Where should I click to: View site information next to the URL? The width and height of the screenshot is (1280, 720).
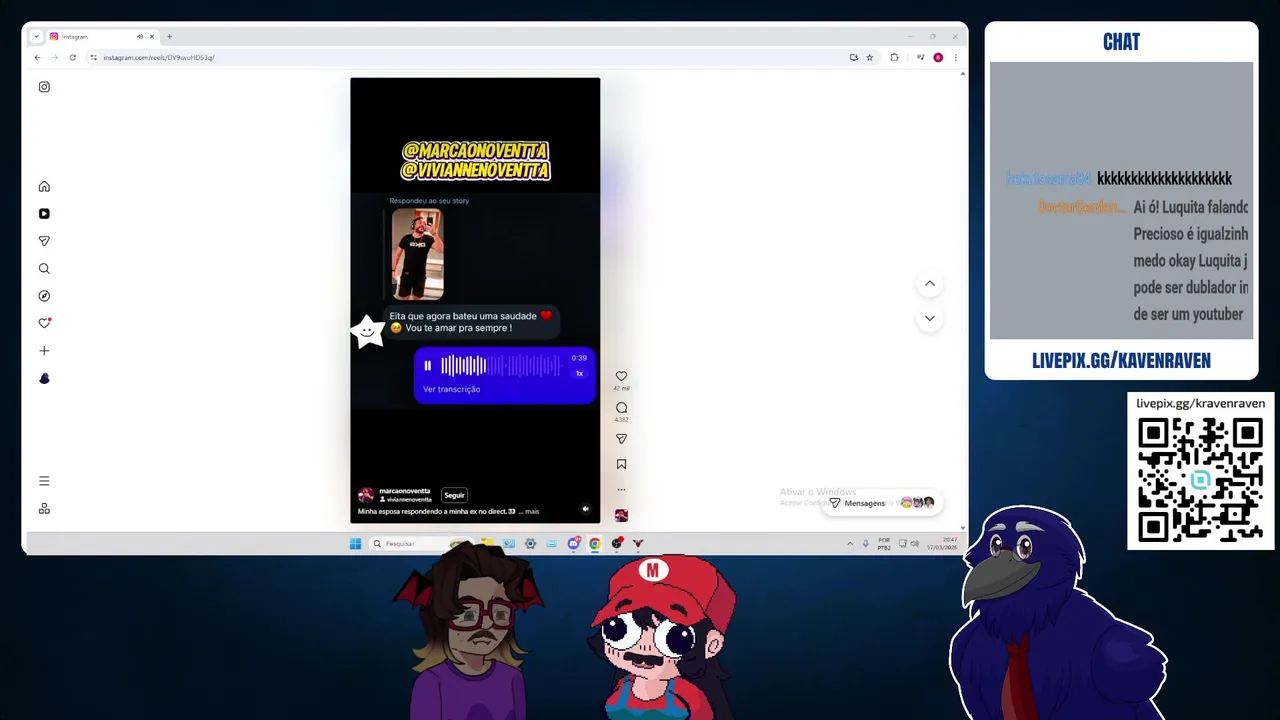[x=94, y=58]
